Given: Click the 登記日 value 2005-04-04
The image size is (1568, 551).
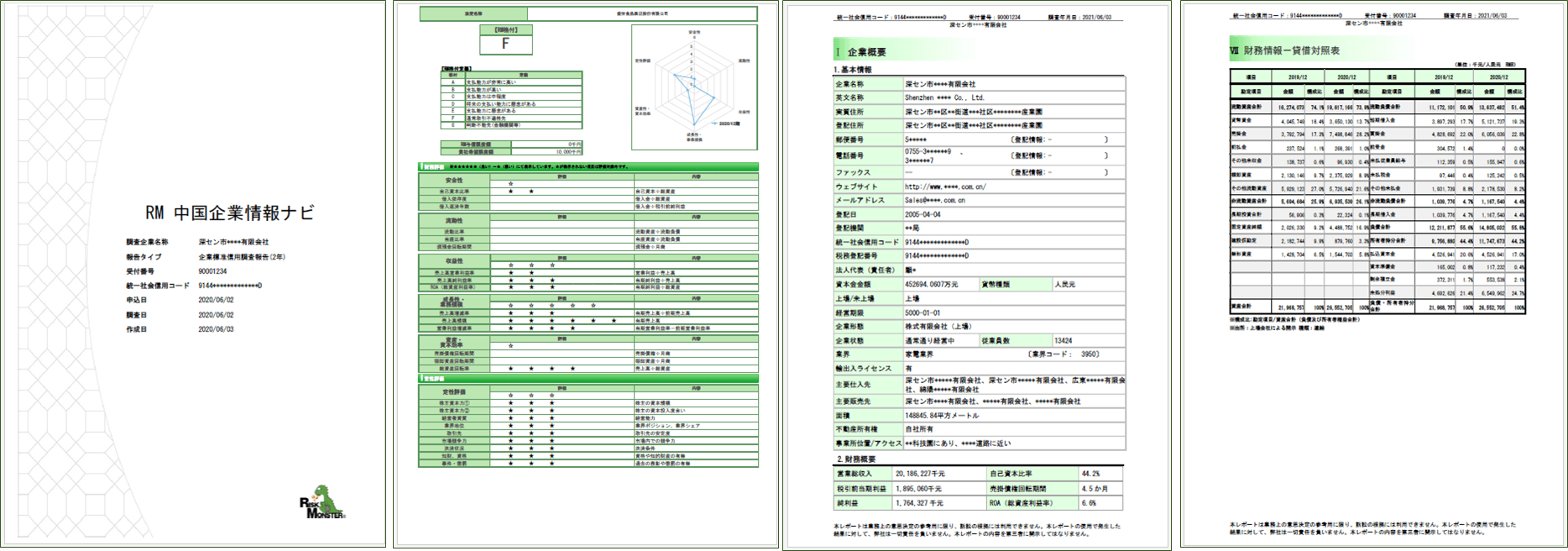Looking at the screenshot, I should coord(923,214).
